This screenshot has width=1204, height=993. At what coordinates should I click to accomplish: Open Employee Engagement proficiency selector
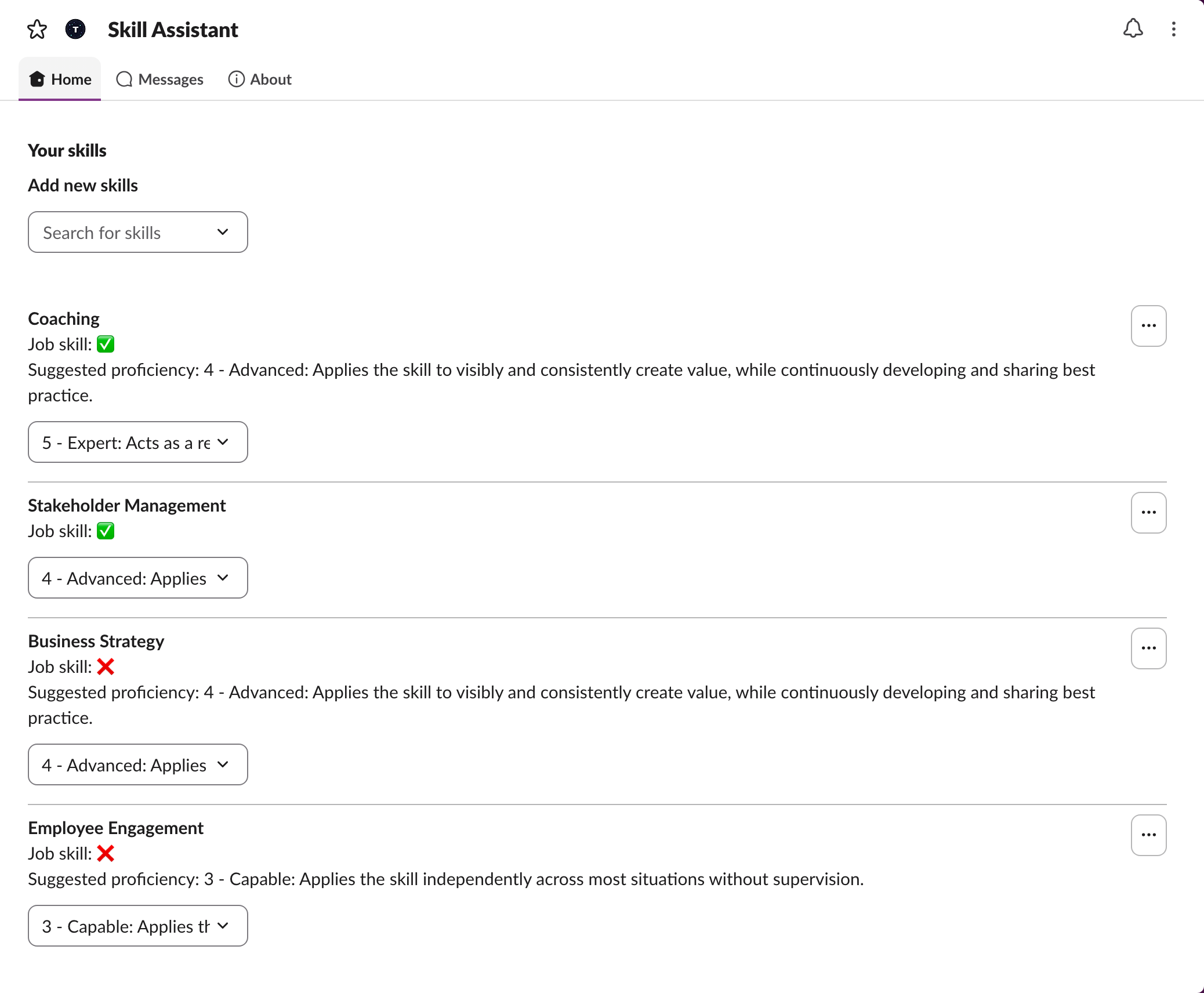[x=138, y=926]
